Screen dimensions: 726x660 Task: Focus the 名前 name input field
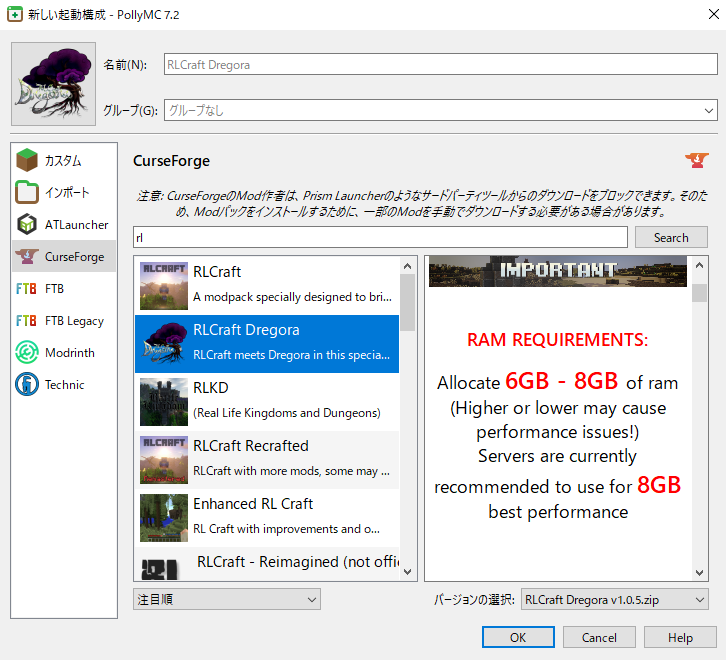(x=441, y=64)
